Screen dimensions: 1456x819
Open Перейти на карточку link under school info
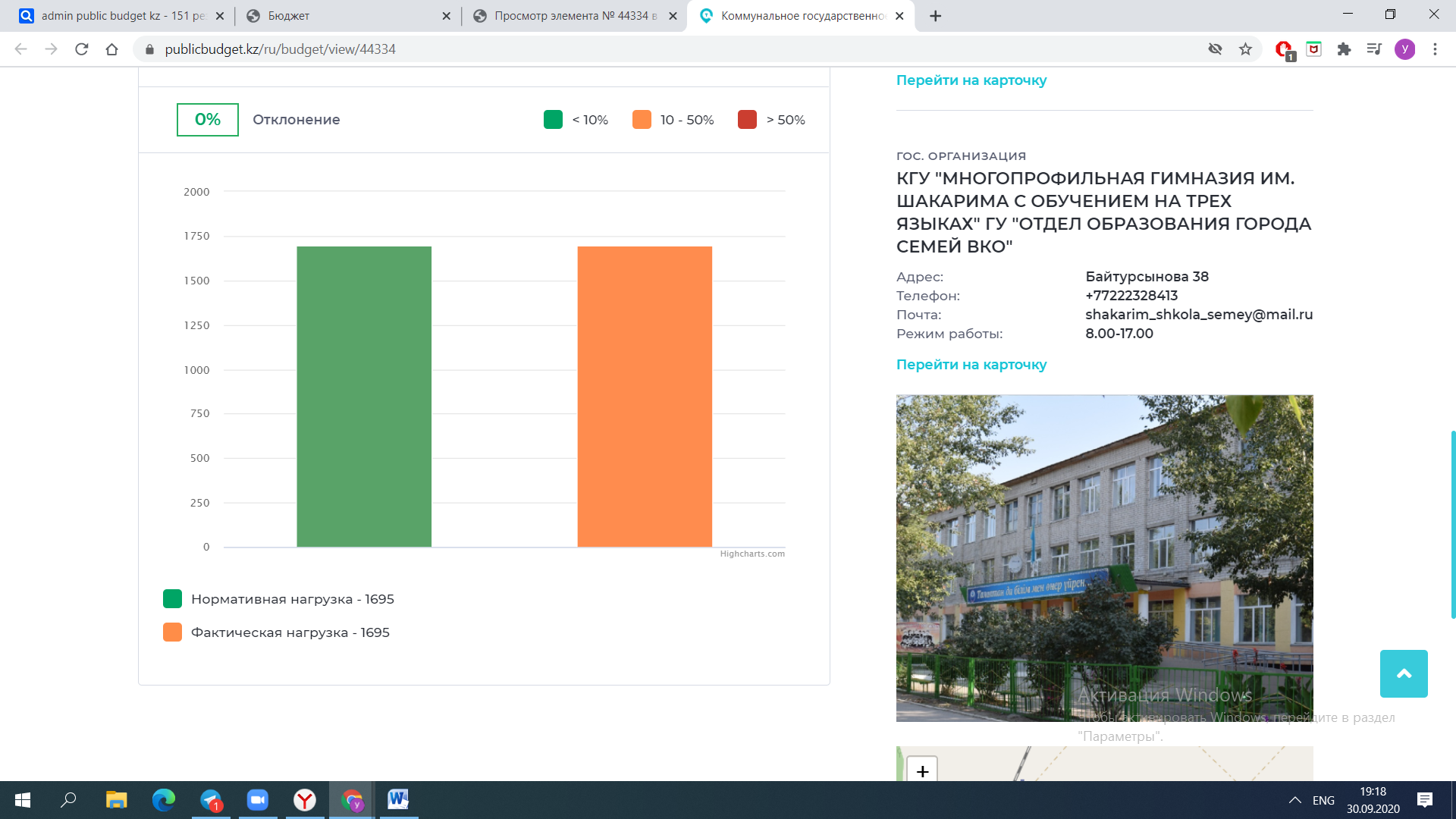pyautogui.click(x=971, y=365)
